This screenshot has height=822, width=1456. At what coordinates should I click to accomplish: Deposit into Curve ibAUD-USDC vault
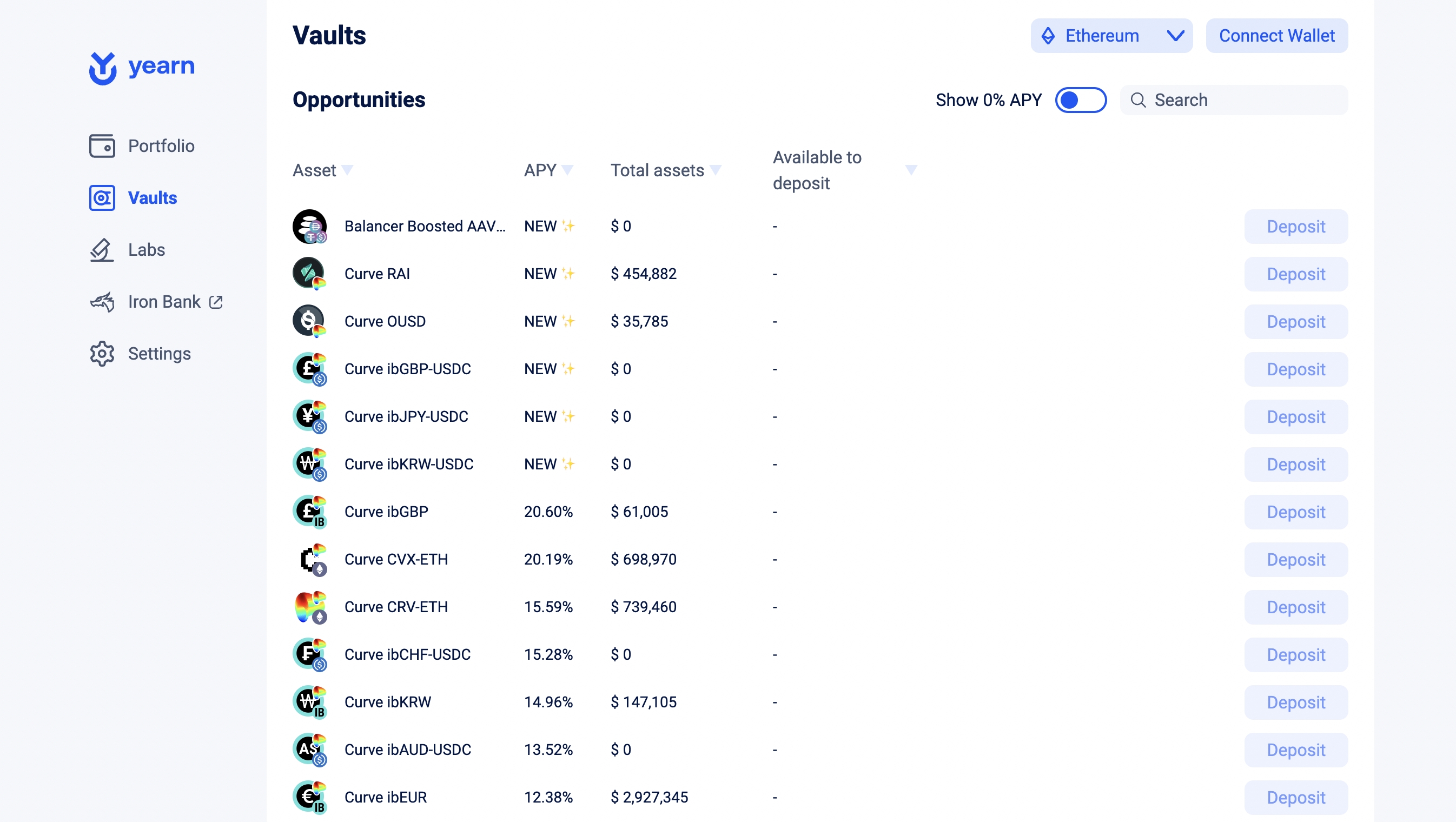pos(1295,750)
